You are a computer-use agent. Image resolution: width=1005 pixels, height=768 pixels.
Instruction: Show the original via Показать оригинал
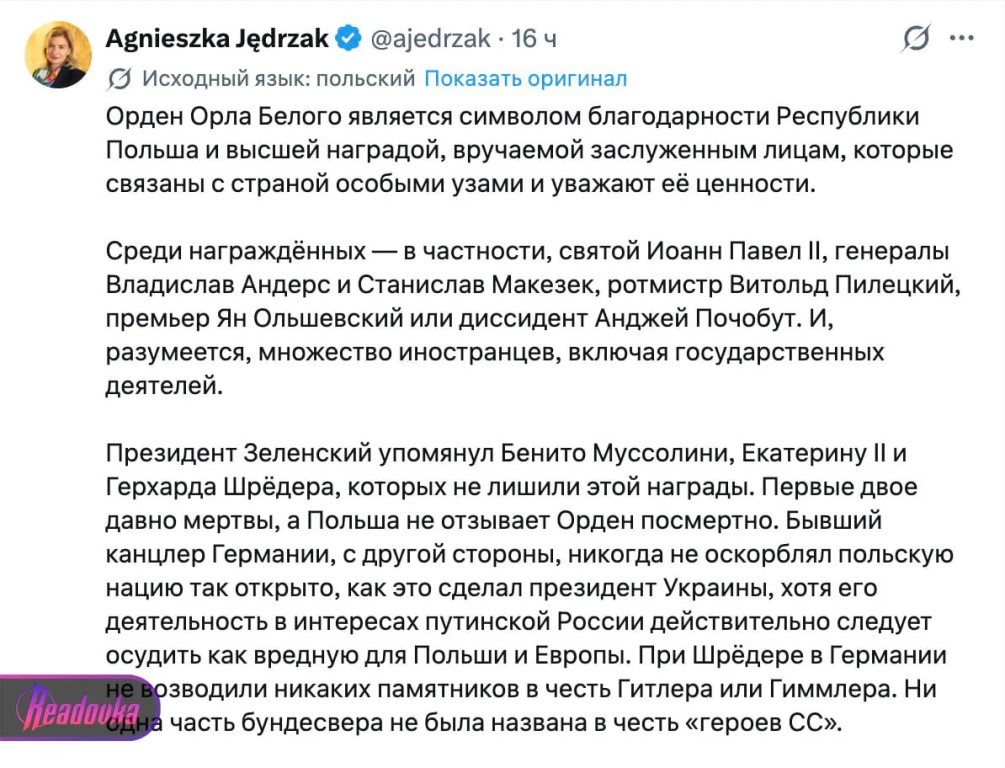pos(526,78)
